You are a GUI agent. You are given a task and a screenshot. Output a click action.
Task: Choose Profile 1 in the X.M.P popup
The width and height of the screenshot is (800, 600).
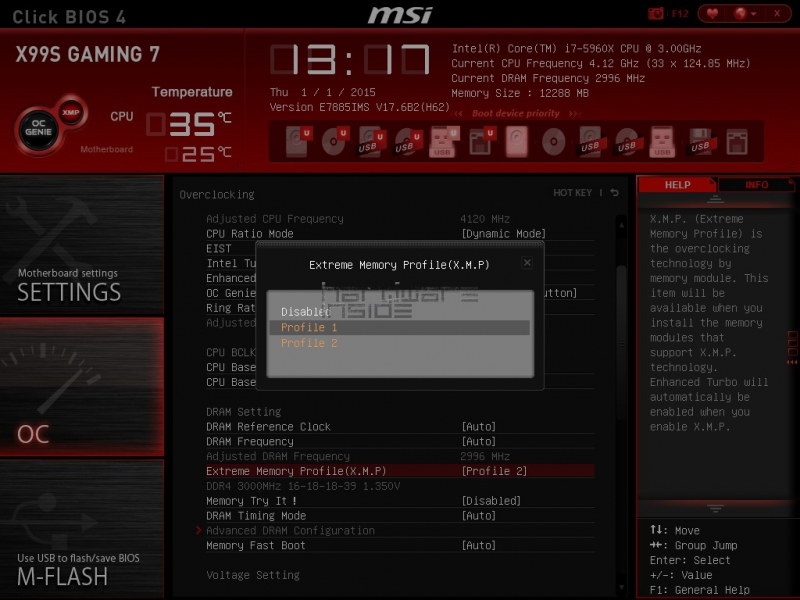(x=399, y=327)
